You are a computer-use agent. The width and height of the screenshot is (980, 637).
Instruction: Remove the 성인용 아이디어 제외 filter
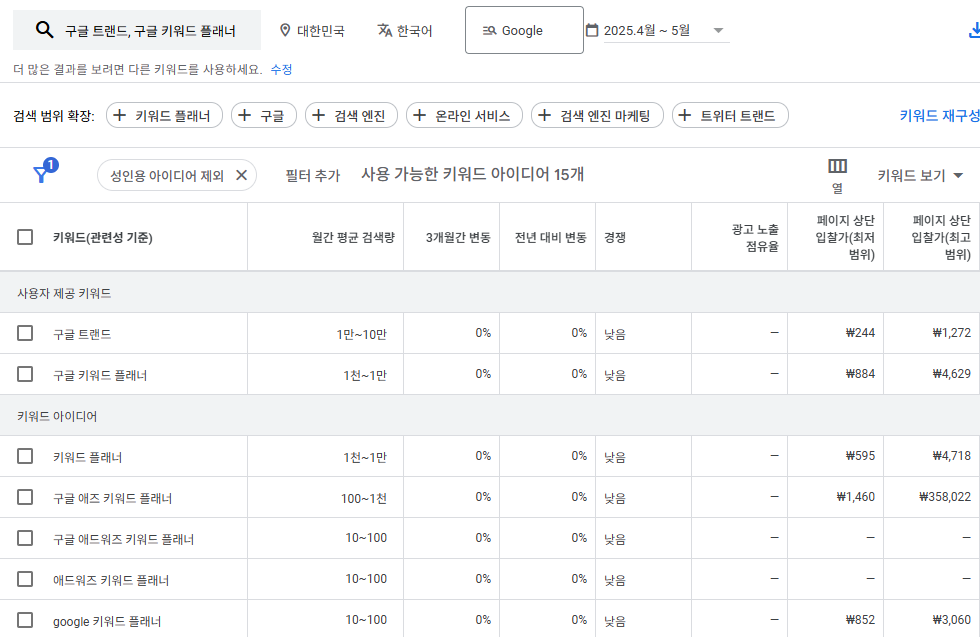[241, 176]
